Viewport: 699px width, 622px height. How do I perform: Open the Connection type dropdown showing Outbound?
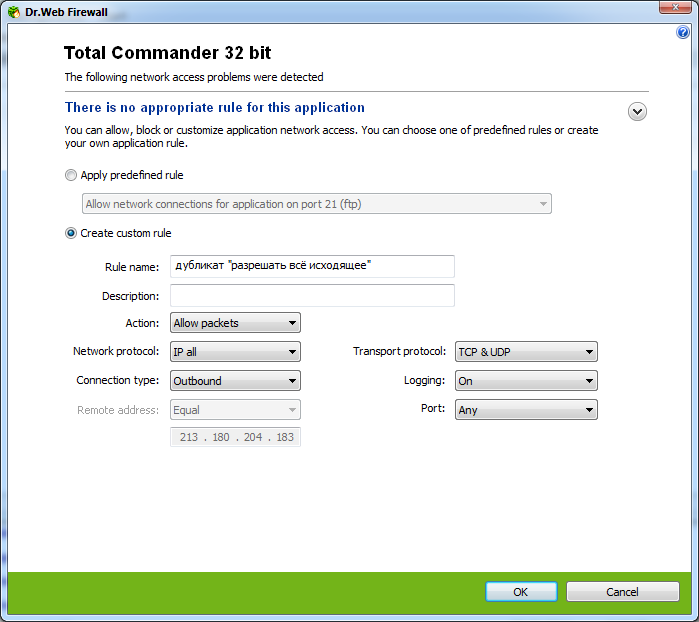pyautogui.click(x=235, y=381)
